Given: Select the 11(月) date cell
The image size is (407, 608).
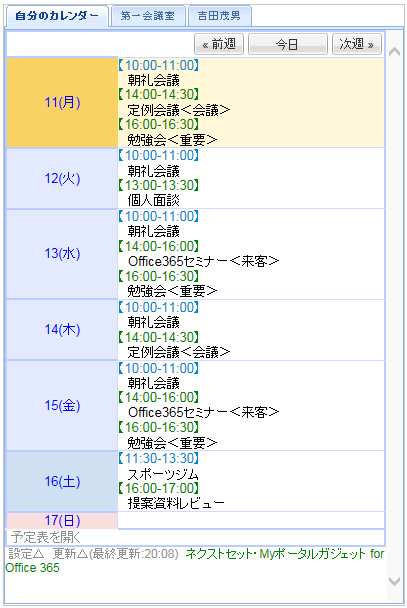Looking at the screenshot, I should coord(62,102).
